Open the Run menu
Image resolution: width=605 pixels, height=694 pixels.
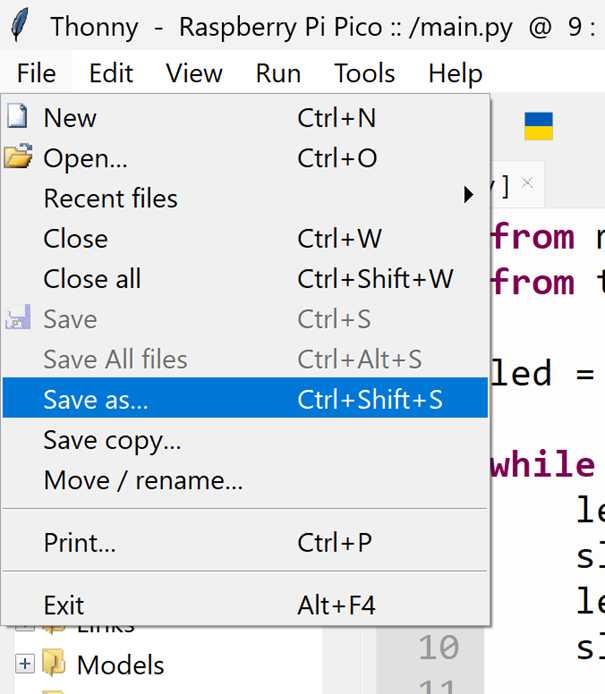coord(278,73)
